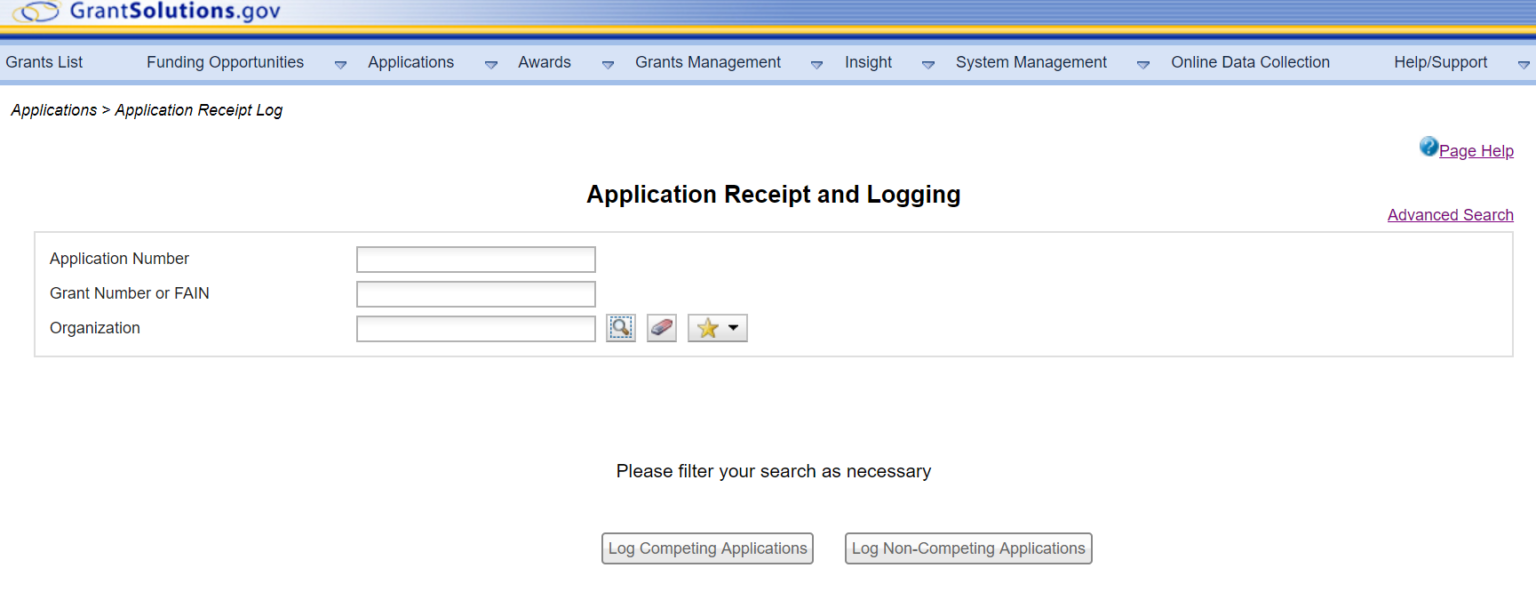The width and height of the screenshot is (1536, 600).
Task: Expand the Applications menu arrow
Action: [x=491, y=63]
